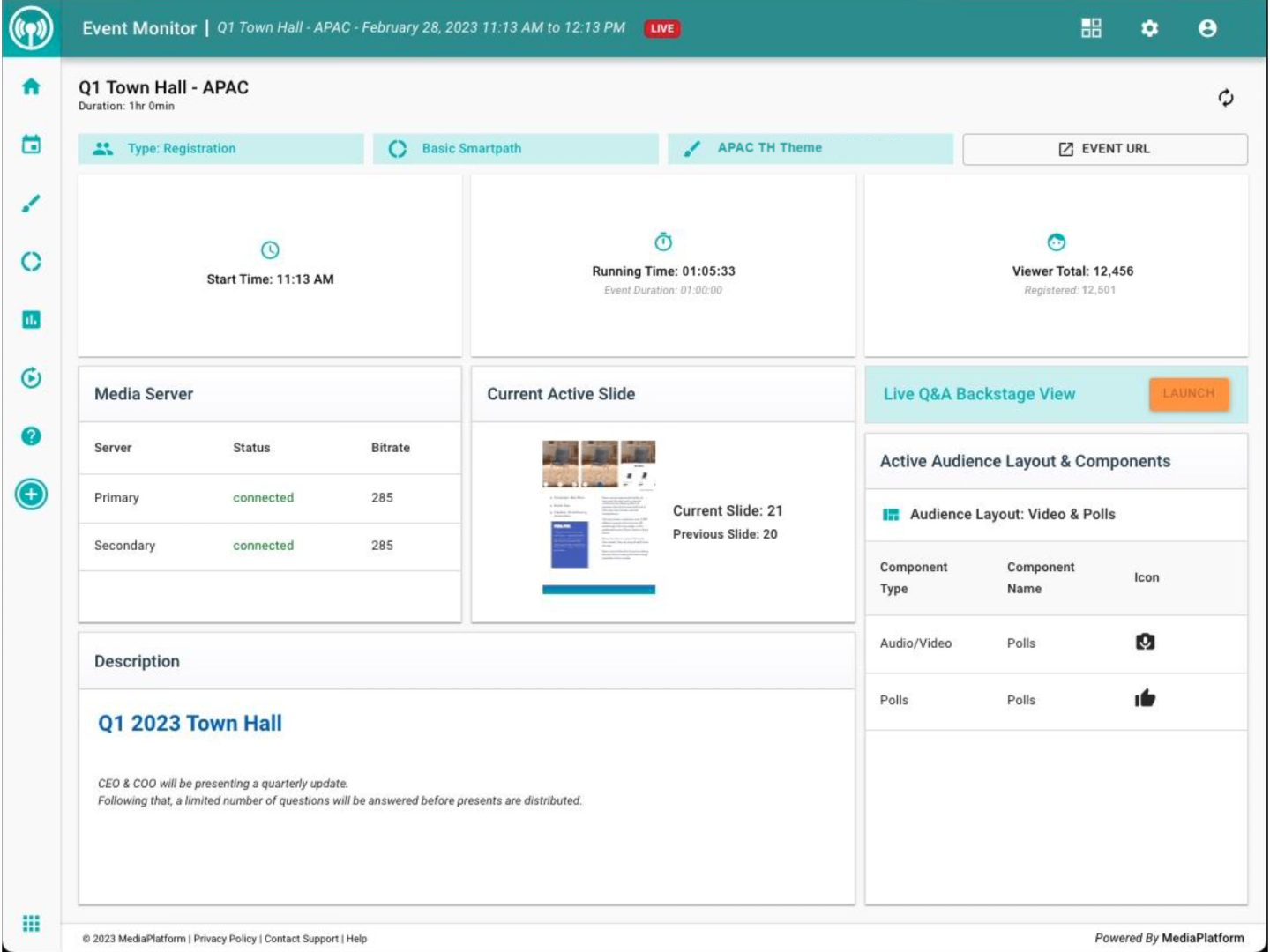Open the dashboard grid icon in the top bar

[1092, 27]
